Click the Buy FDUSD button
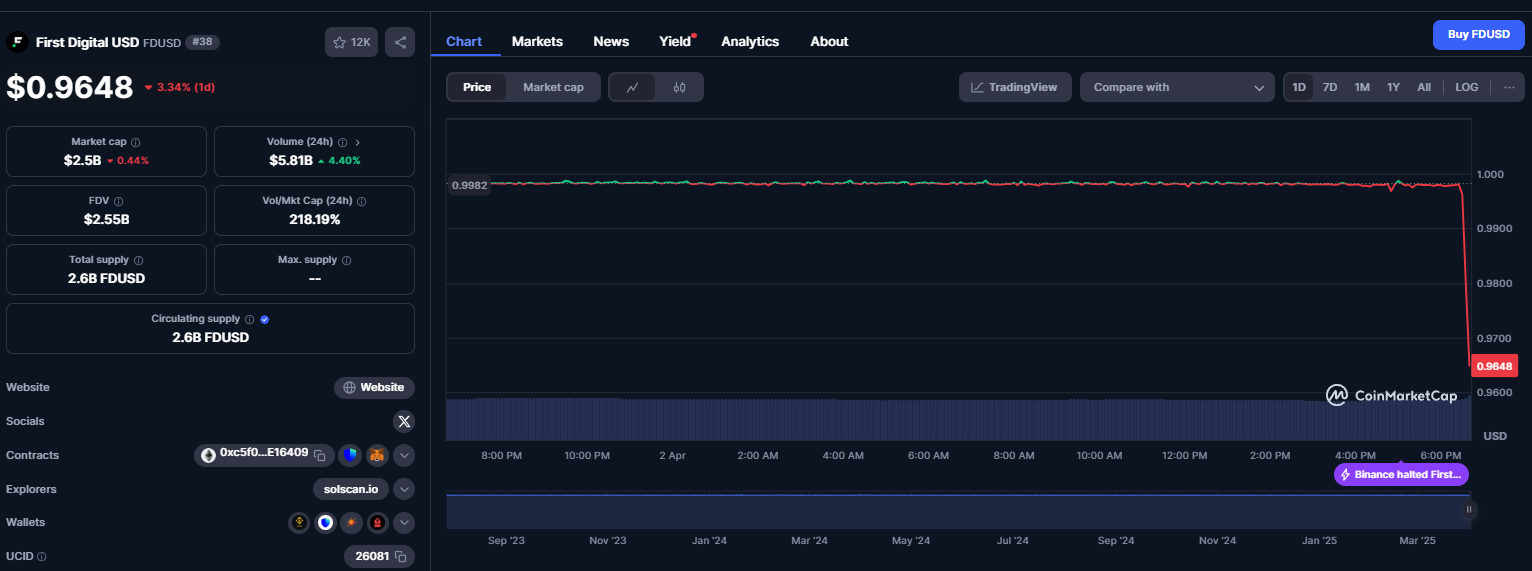This screenshot has width=1532, height=571. point(1478,34)
